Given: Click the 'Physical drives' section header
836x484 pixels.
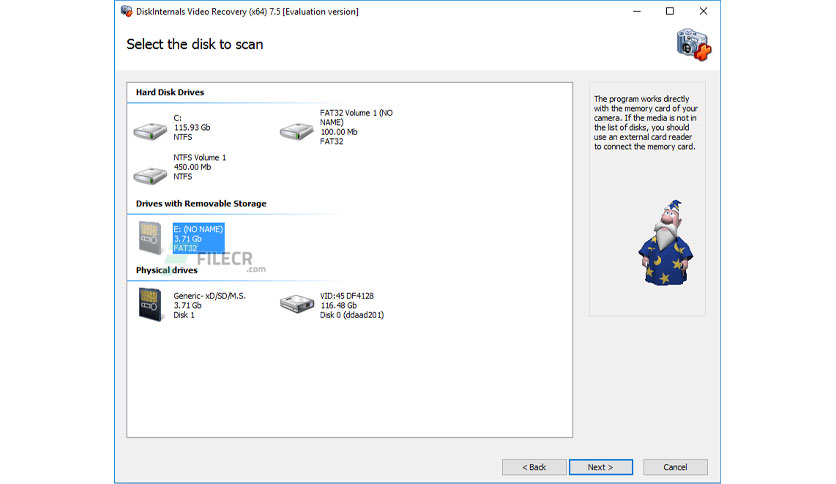Looking at the screenshot, I should pyautogui.click(x=167, y=270).
